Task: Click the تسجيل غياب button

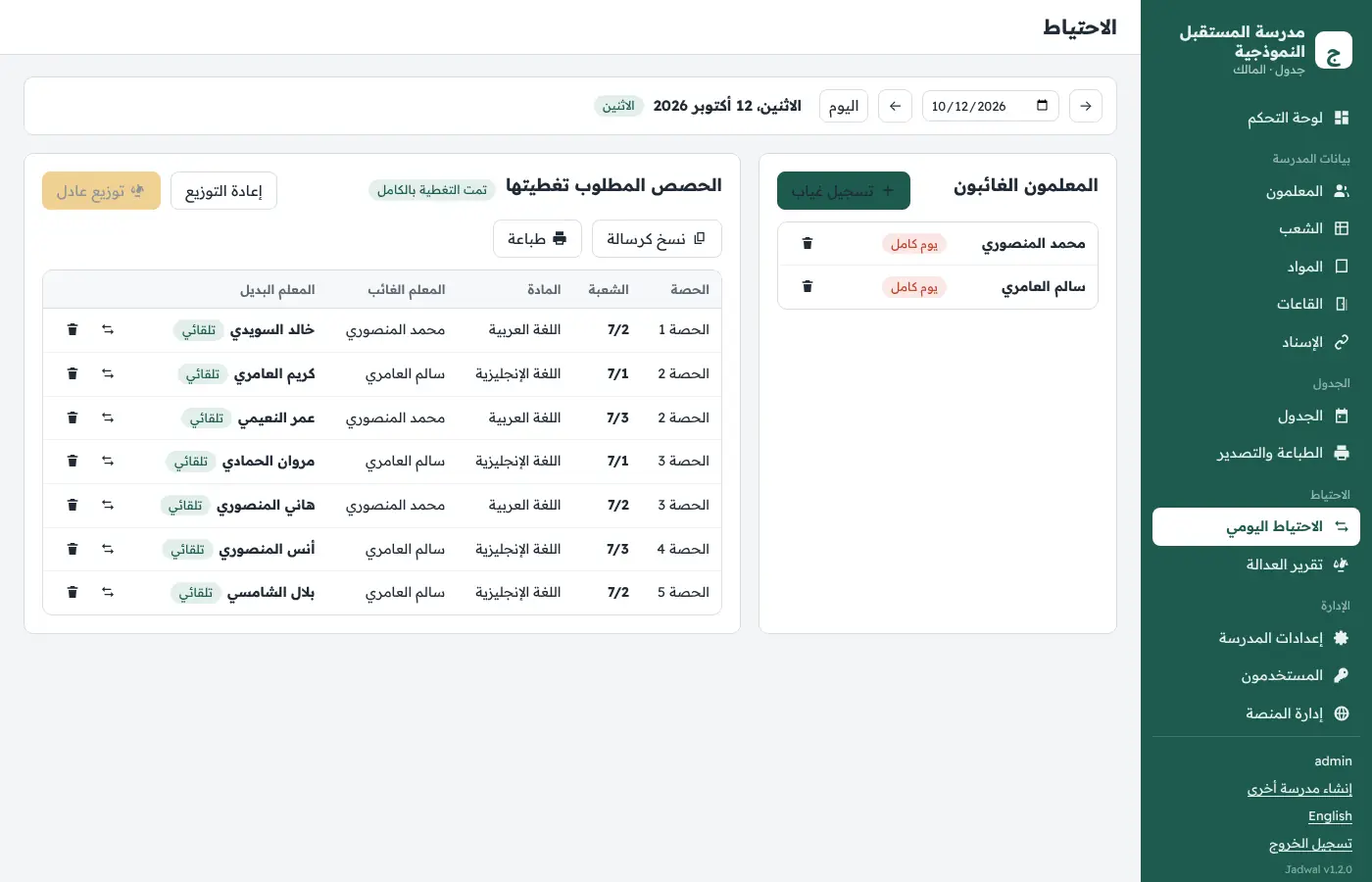Action: tap(844, 191)
